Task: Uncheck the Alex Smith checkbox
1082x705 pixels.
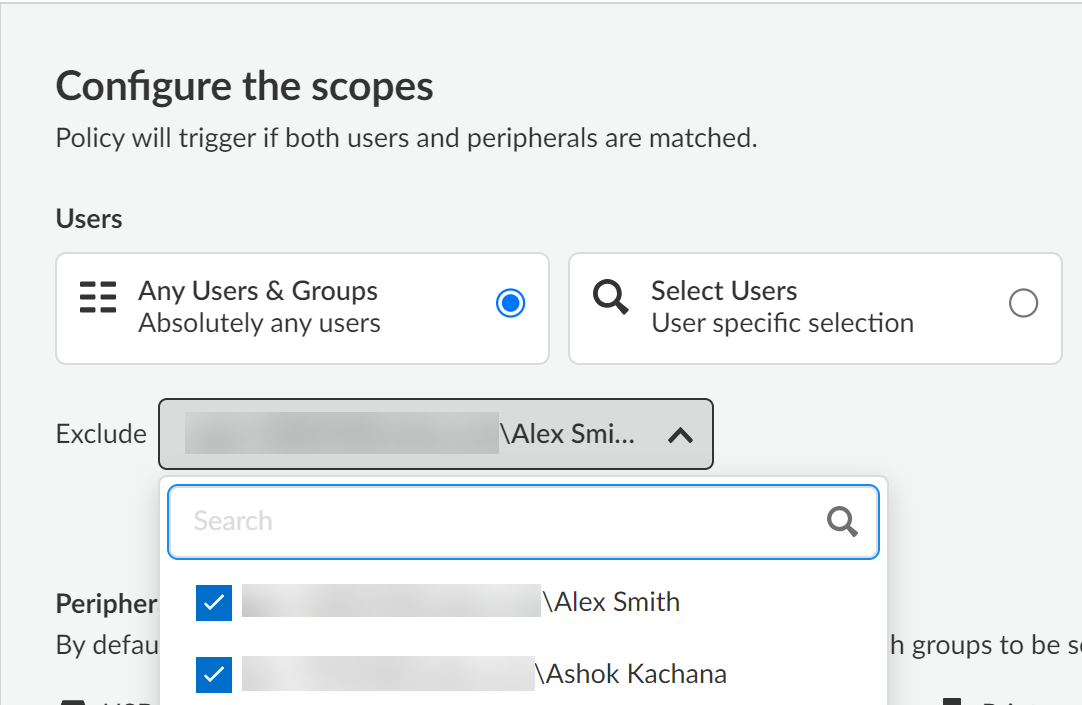Action: (x=215, y=603)
